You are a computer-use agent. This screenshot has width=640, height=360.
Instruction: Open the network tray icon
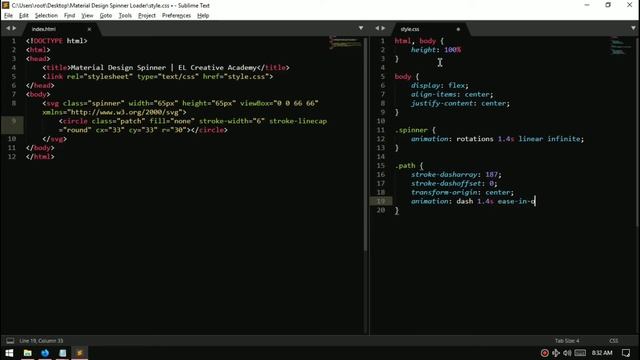(556, 353)
